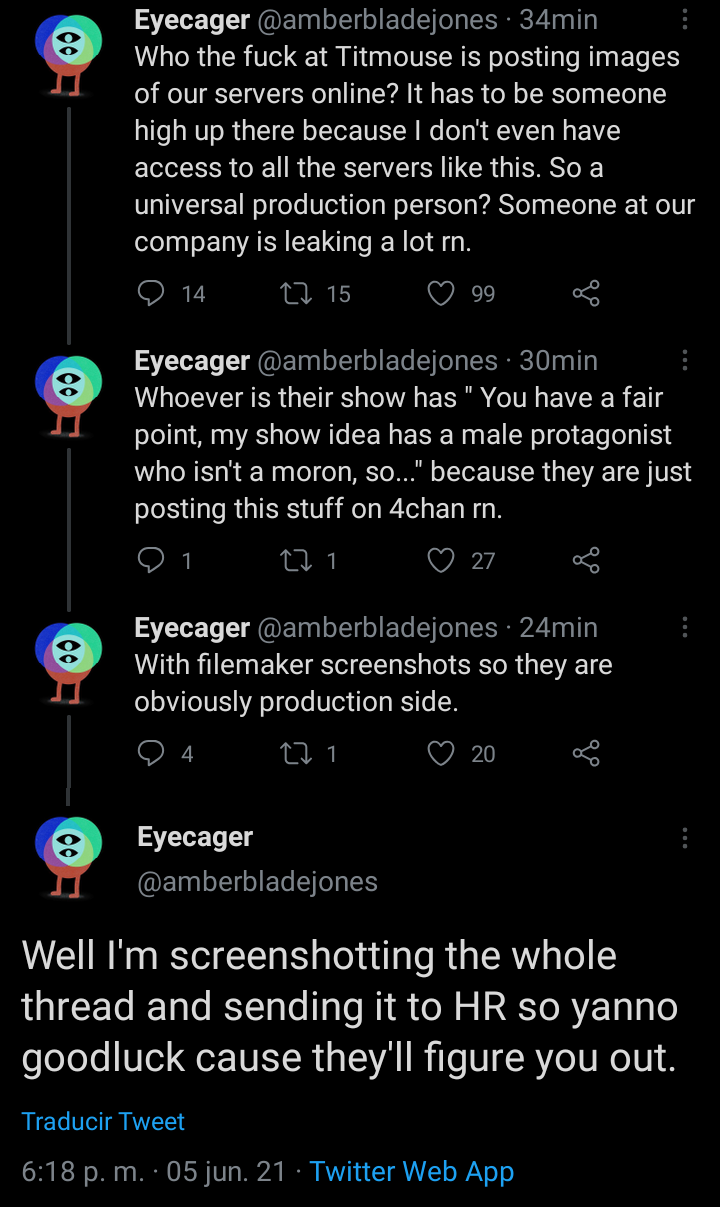The width and height of the screenshot is (720, 1207).
Task: Like the tweet with 27 likes
Action: tap(441, 560)
